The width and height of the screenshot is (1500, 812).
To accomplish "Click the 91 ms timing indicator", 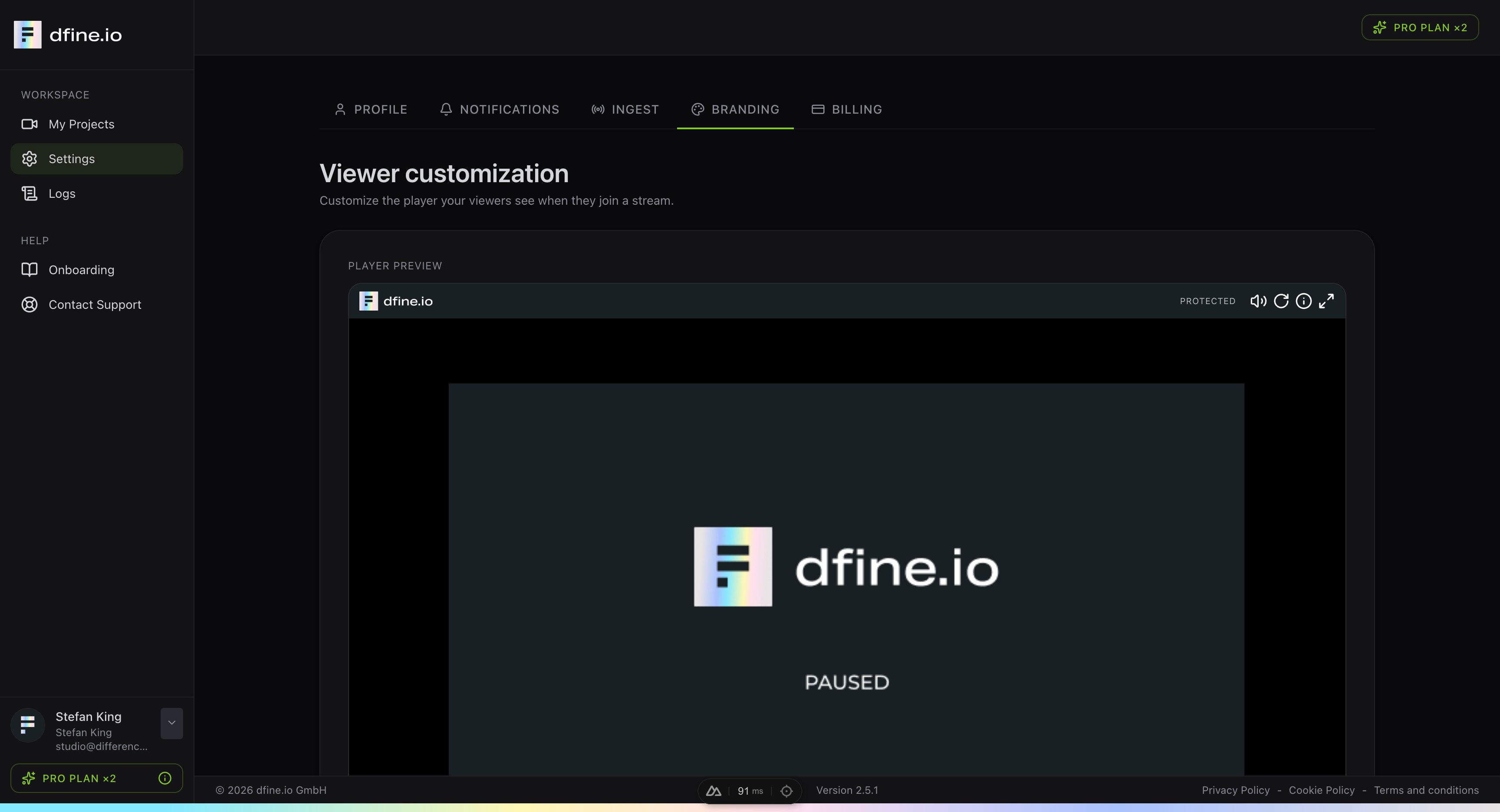I will tap(750, 791).
